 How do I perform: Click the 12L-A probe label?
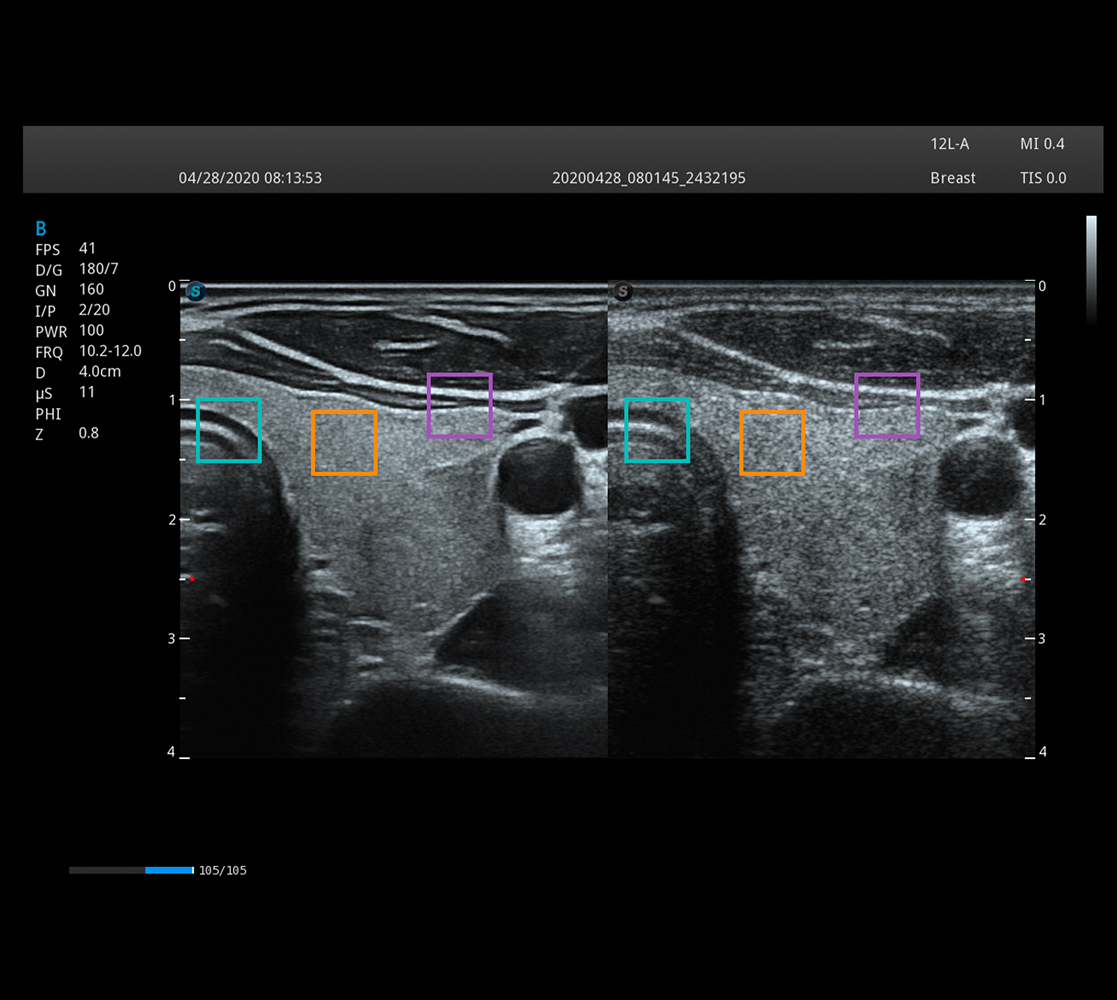[950, 144]
